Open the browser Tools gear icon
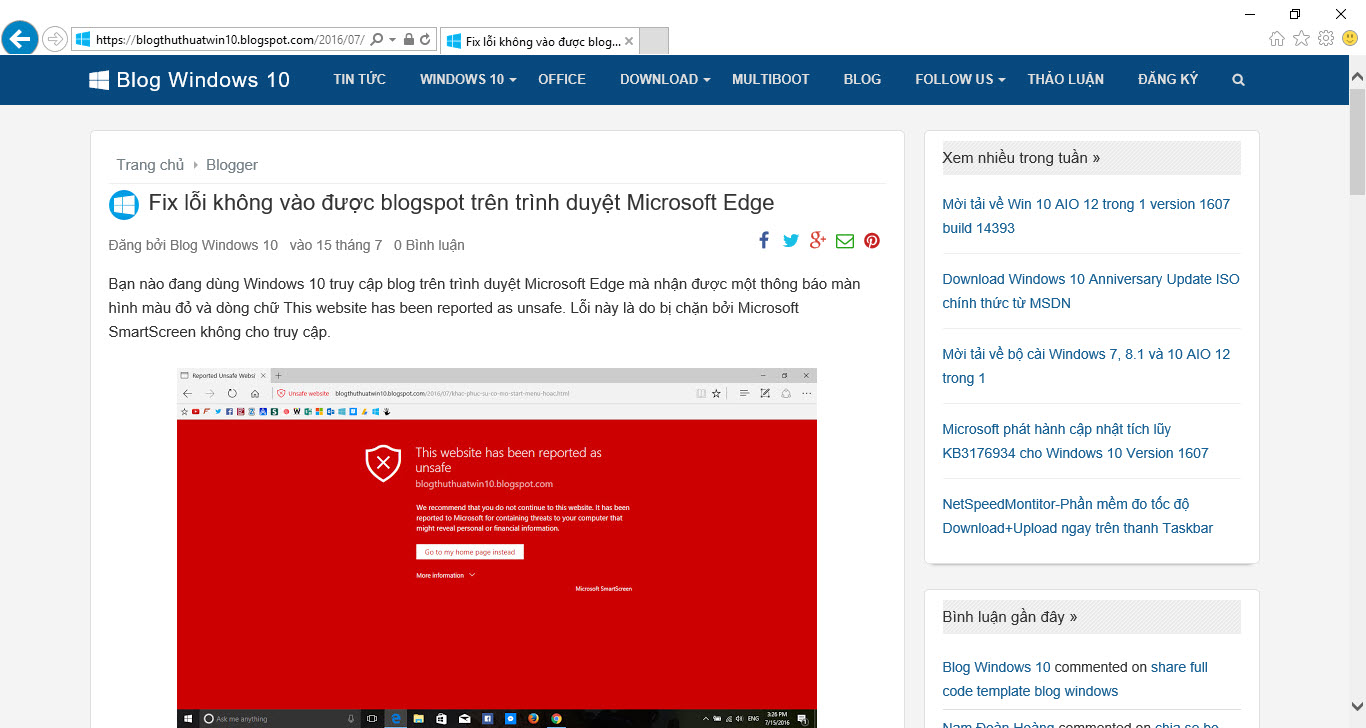The width and height of the screenshot is (1366, 728). point(1326,39)
